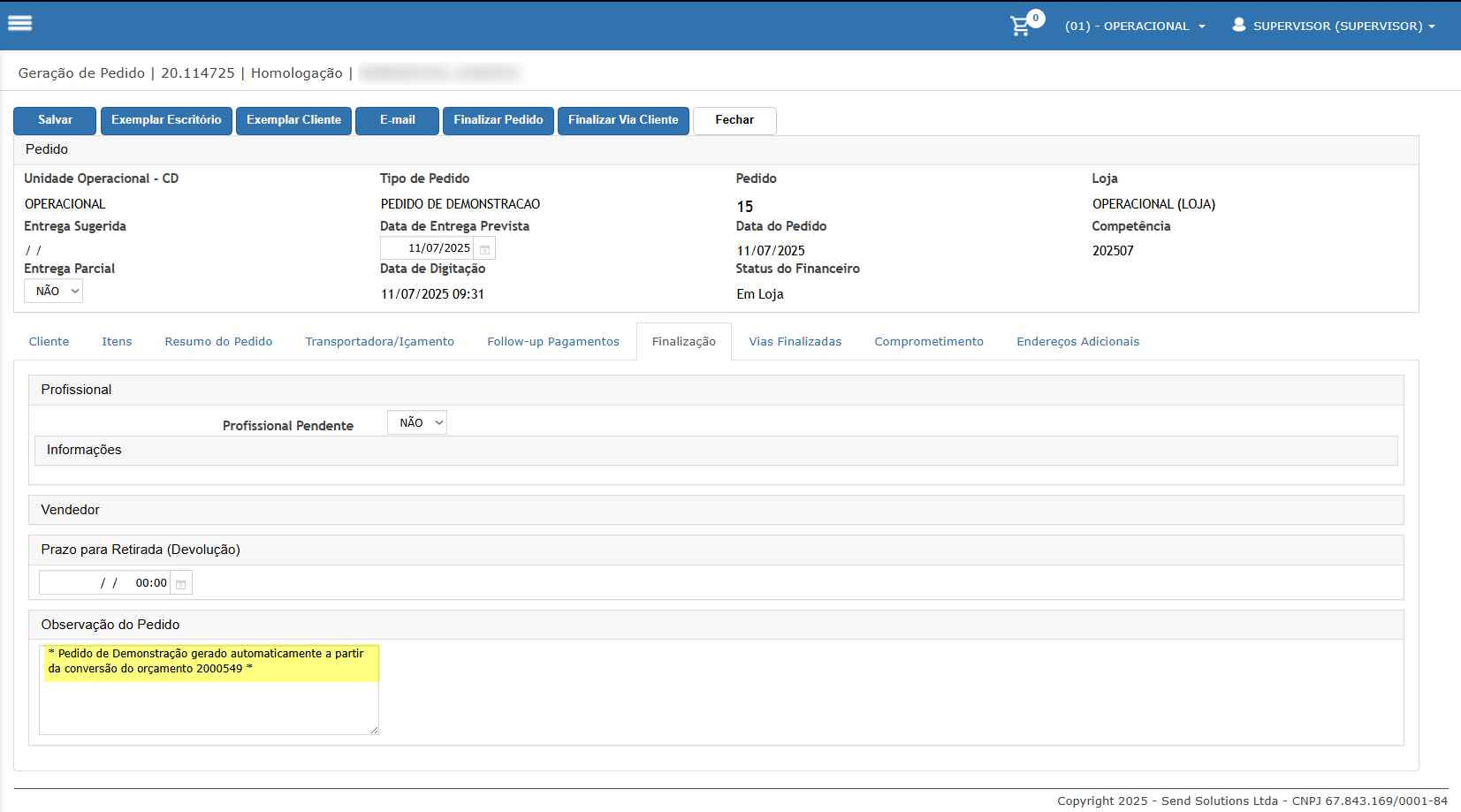Select the Finalização tab
The height and width of the screenshot is (812, 1461).
(x=684, y=342)
